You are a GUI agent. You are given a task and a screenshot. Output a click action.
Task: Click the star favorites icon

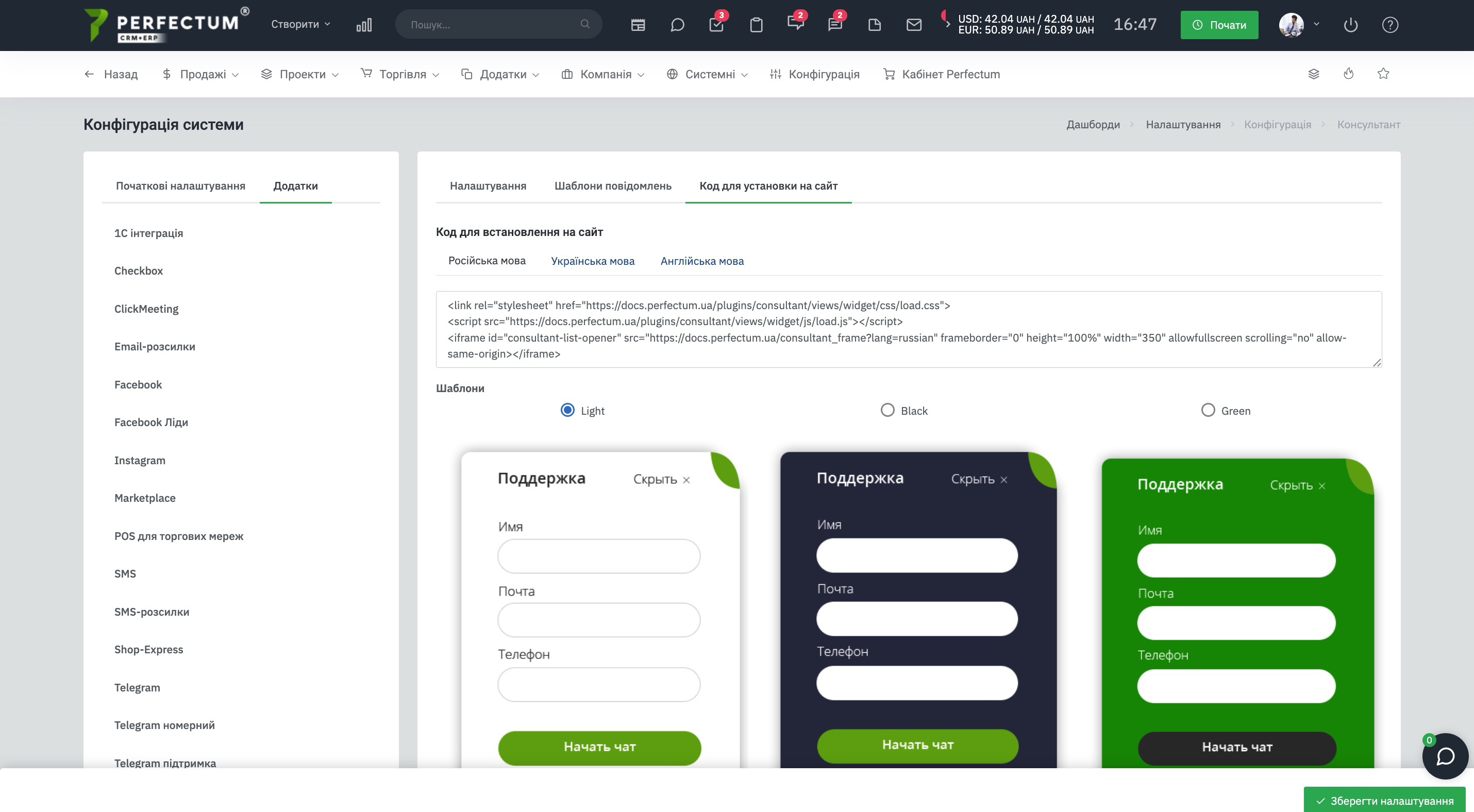click(1384, 74)
